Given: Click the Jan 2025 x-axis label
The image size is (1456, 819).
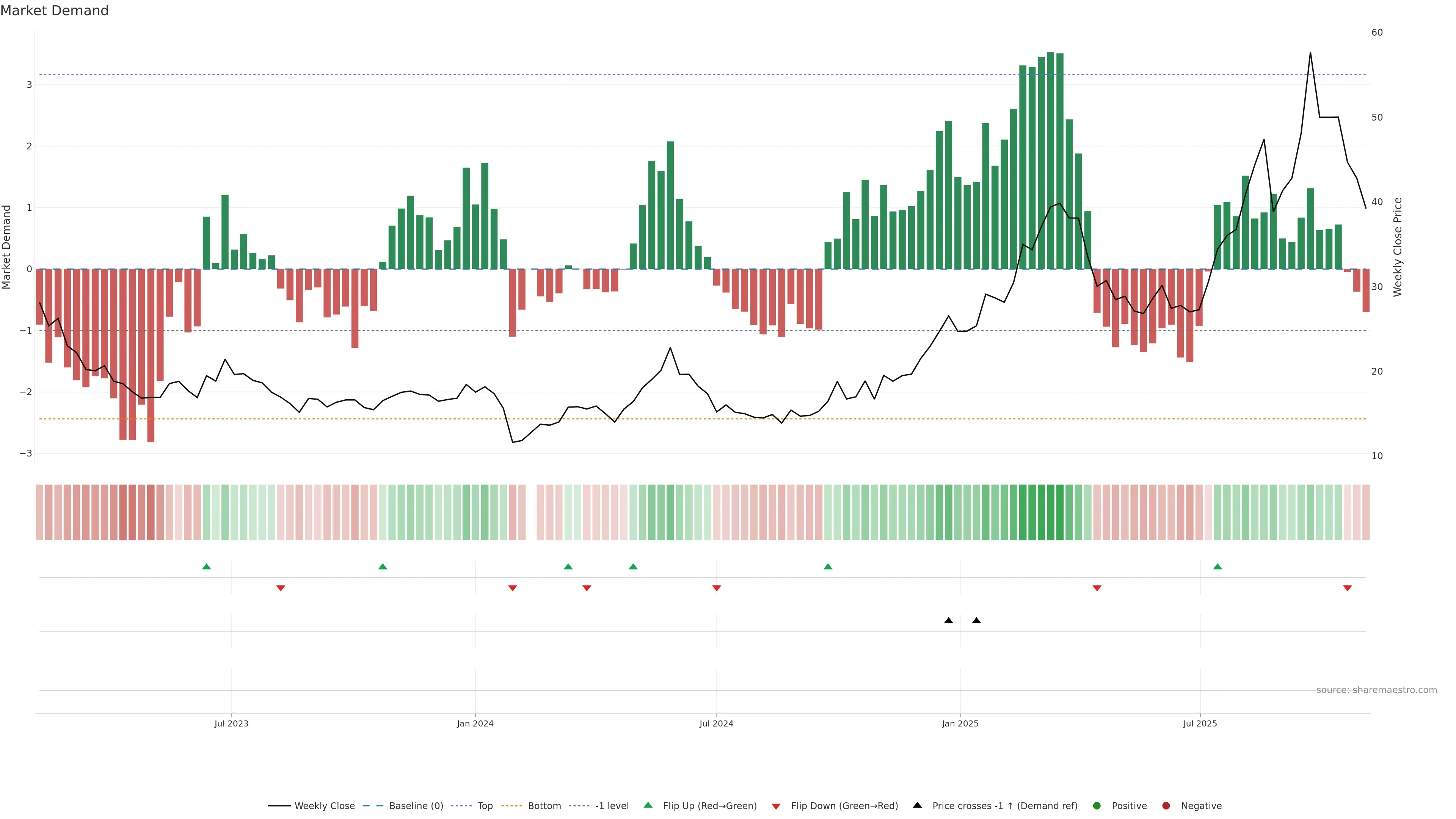Looking at the screenshot, I should [960, 723].
